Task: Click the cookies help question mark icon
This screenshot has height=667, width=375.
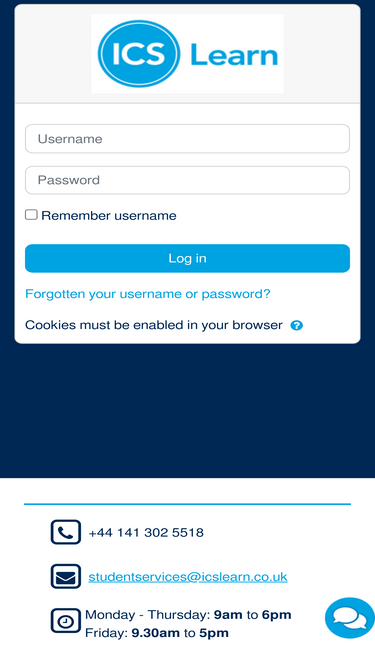Action: (296, 326)
